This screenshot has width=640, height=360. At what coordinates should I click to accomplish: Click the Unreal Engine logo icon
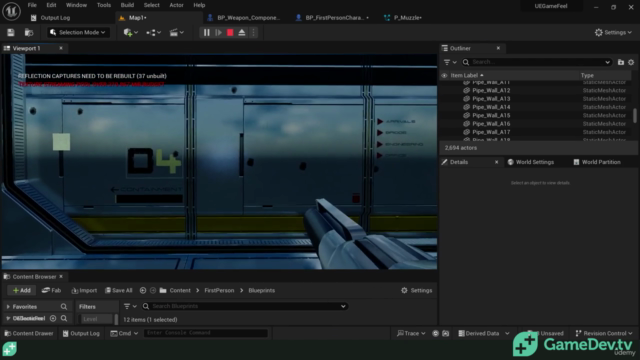pos(11,11)
